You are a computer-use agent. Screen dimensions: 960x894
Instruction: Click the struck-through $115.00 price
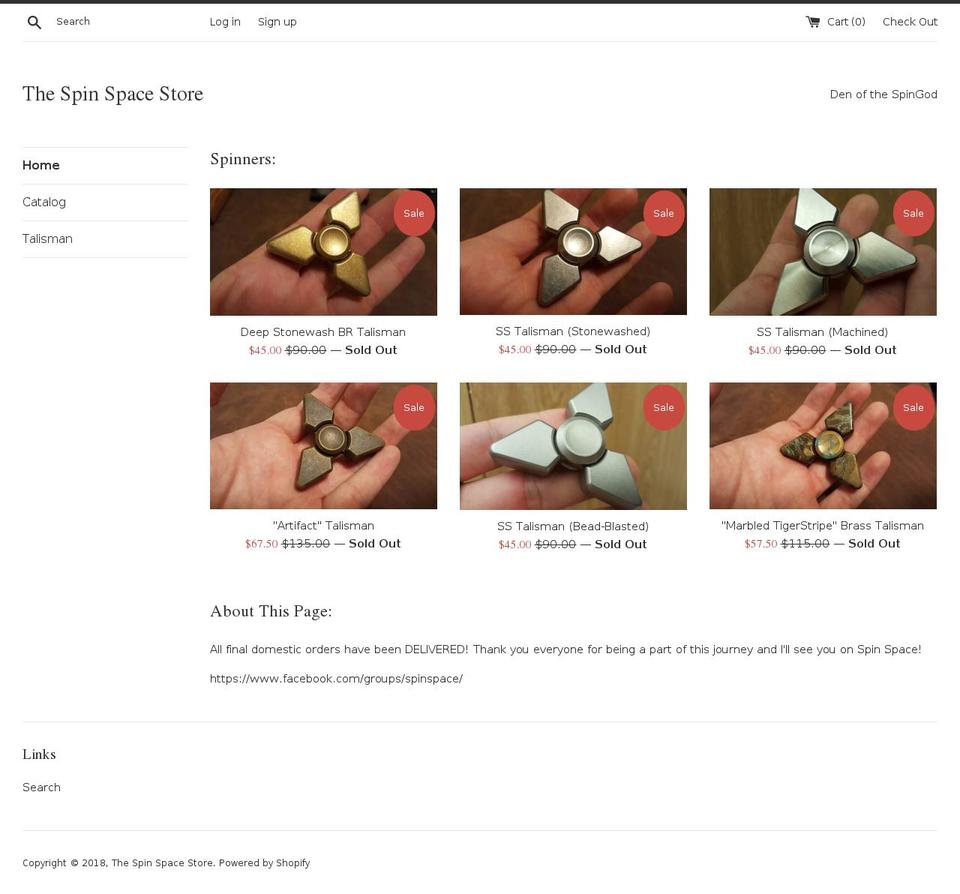[805, 544]
